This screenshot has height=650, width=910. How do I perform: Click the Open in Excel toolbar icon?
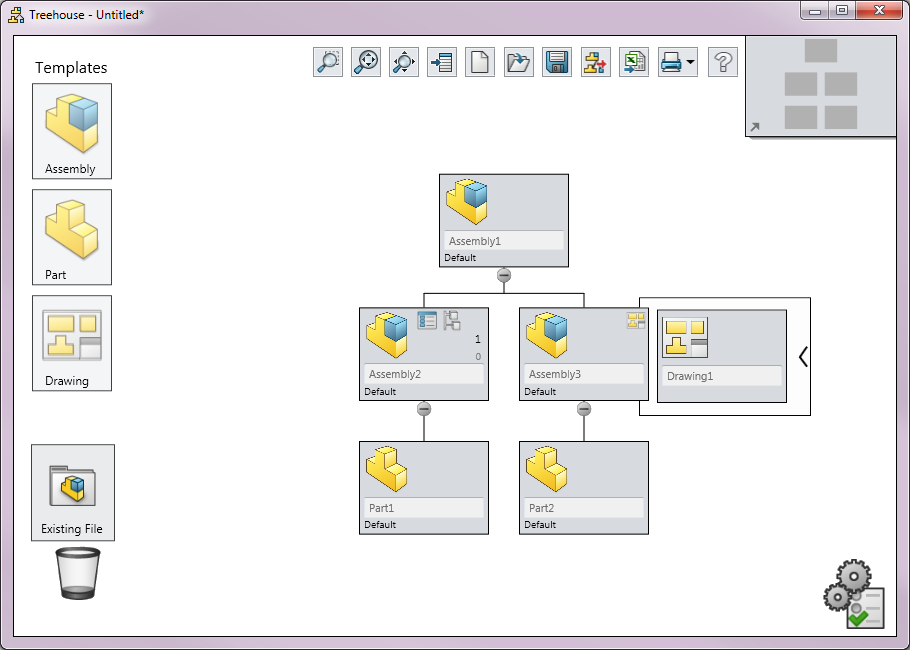[x=633, y=62]
